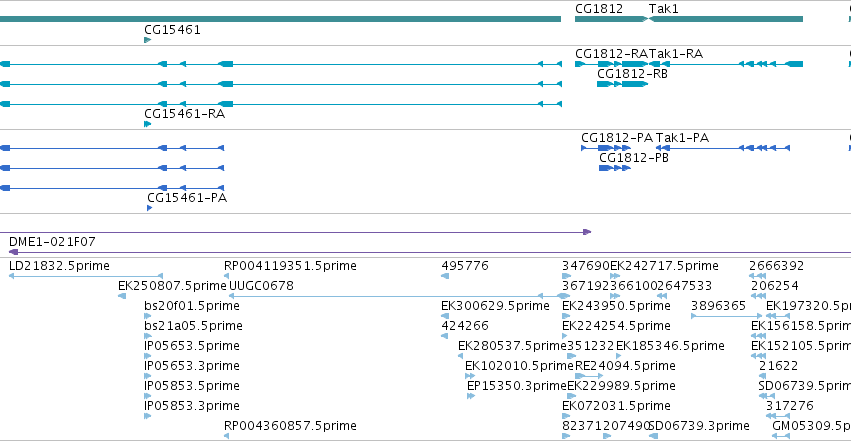
Task: Select the EK102010.5prime label
Action: (x=519, y=366)
